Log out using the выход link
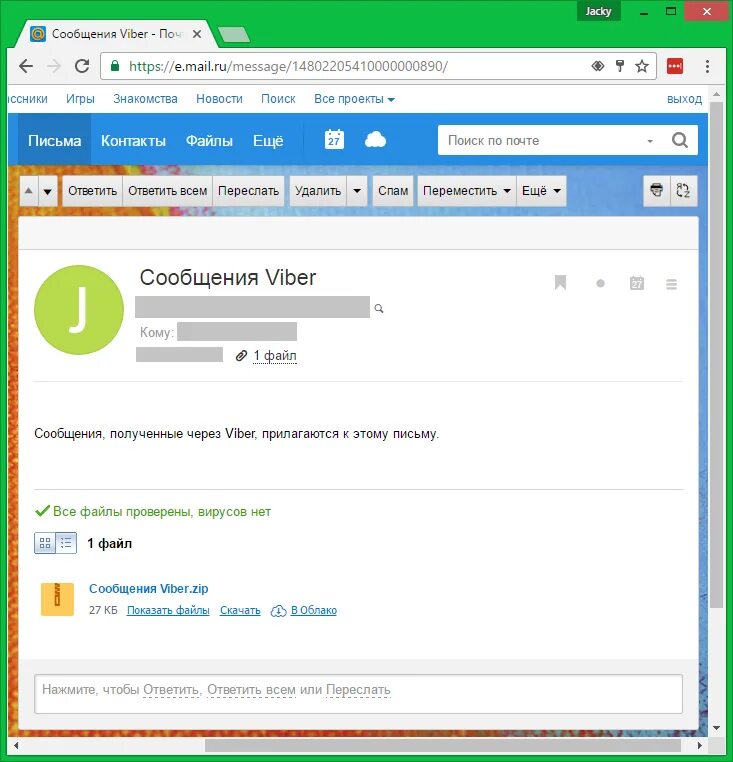 (x=684, y=99)
